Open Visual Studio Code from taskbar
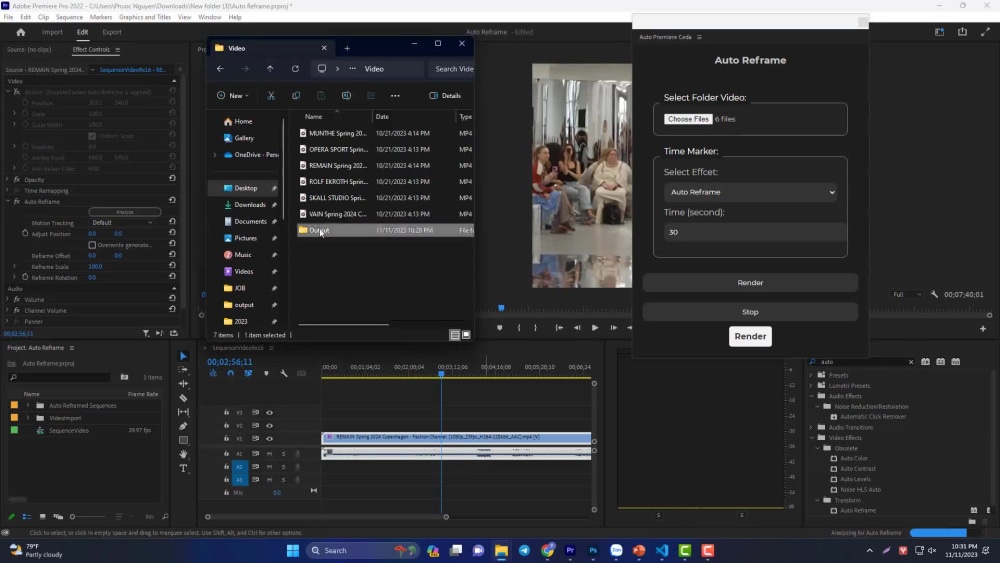This screenshot has width=1000, height=563. [x=662, y=550]
